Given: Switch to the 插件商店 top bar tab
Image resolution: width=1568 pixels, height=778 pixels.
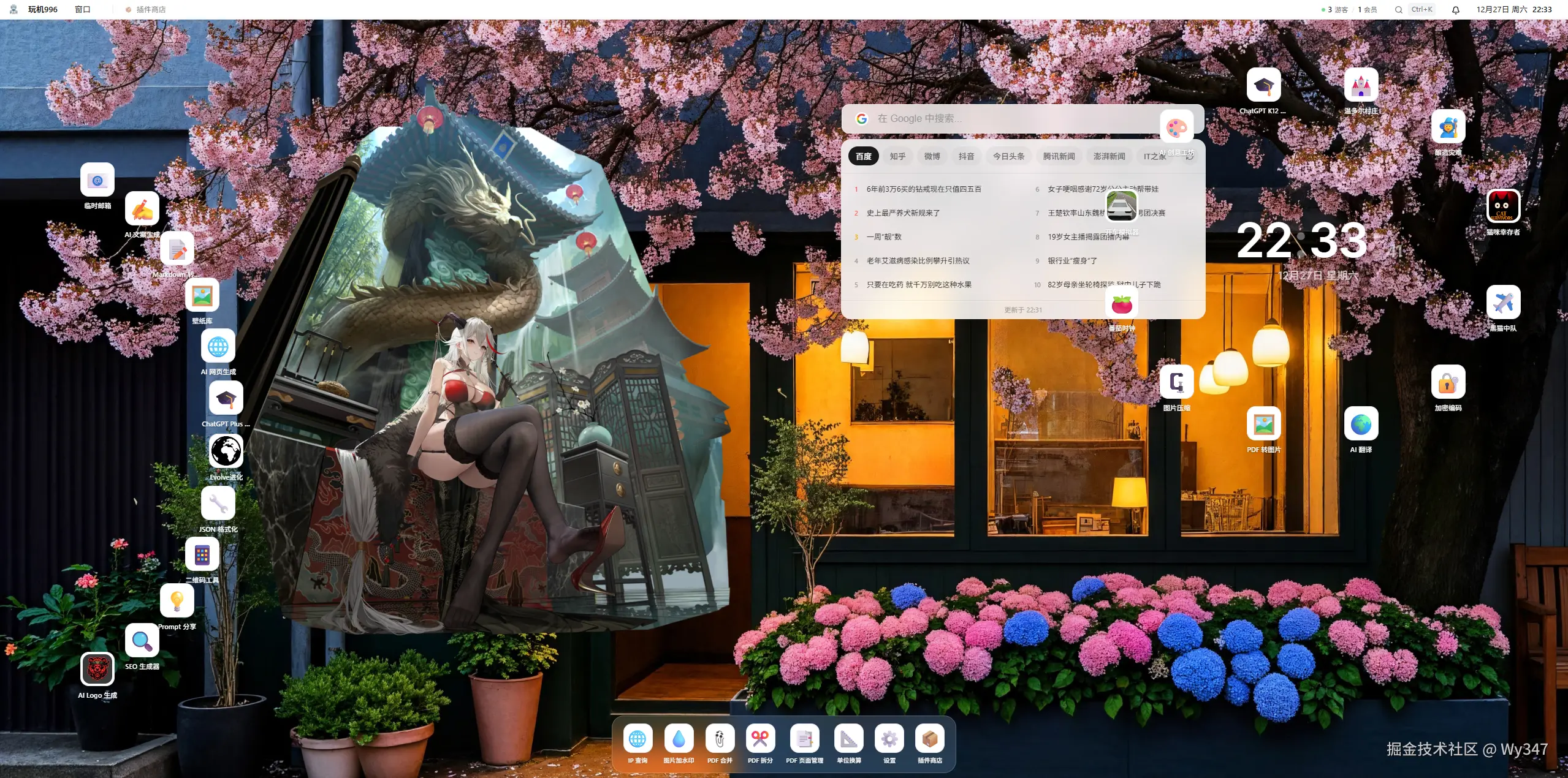Looking at the screenshot, I should [146, 9].
